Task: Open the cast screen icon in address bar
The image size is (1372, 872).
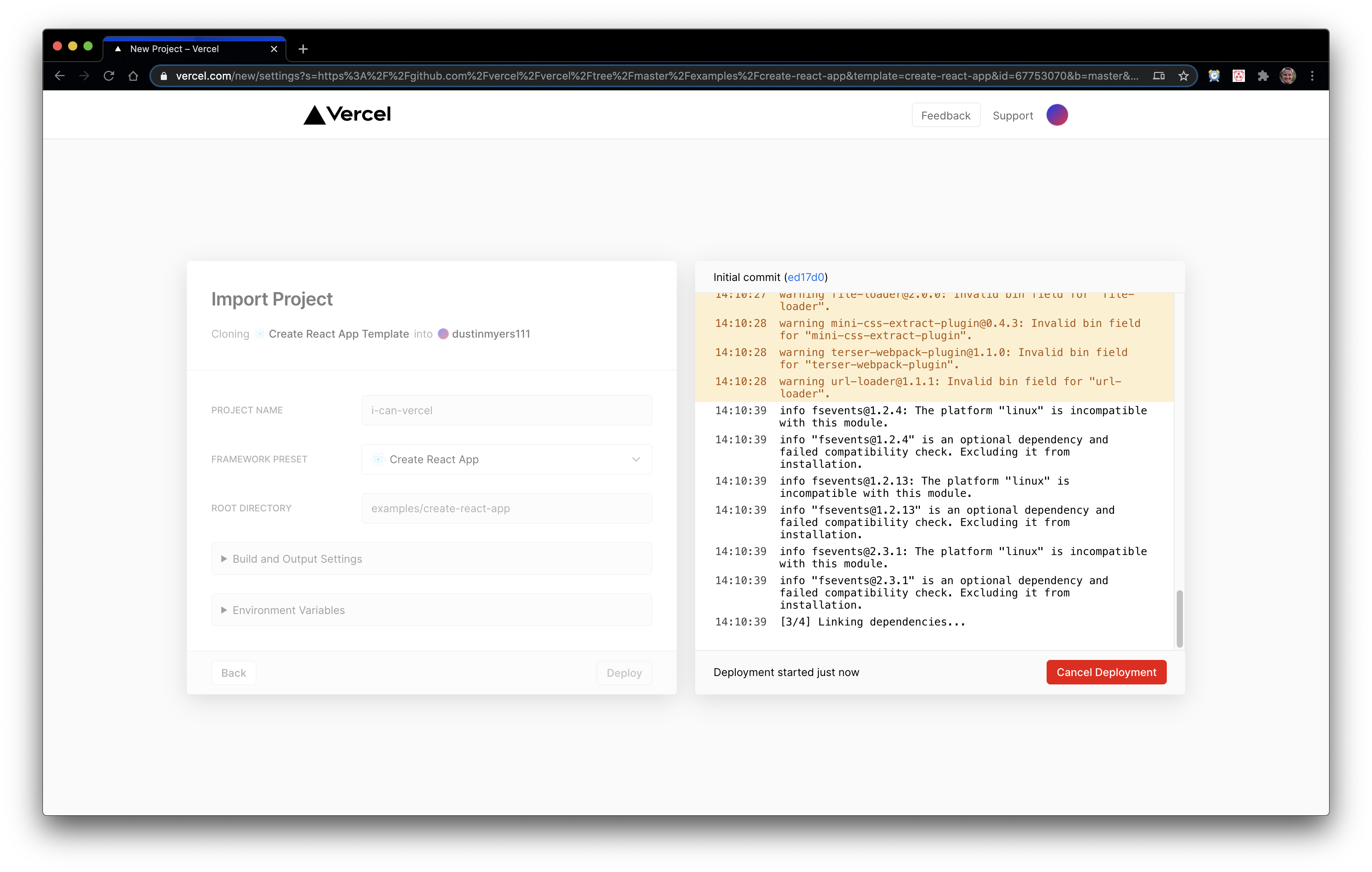Action: (x=1158, y=76)
